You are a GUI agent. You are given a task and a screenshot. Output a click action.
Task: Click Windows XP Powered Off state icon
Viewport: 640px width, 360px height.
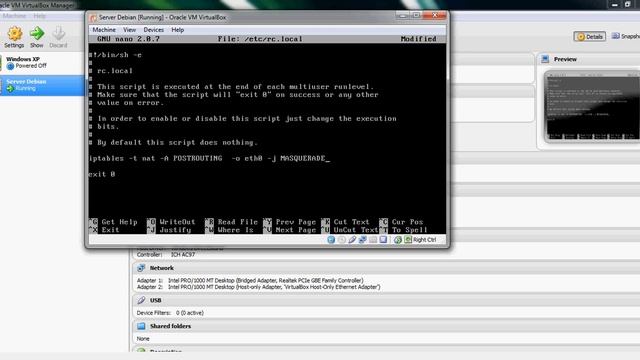(10, 66)
